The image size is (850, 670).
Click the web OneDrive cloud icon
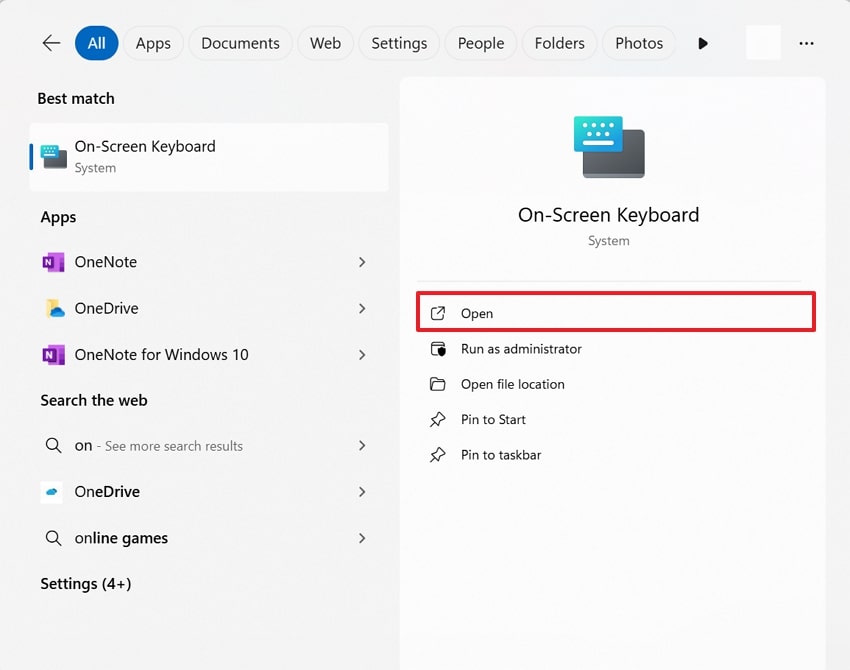(52, 492)
